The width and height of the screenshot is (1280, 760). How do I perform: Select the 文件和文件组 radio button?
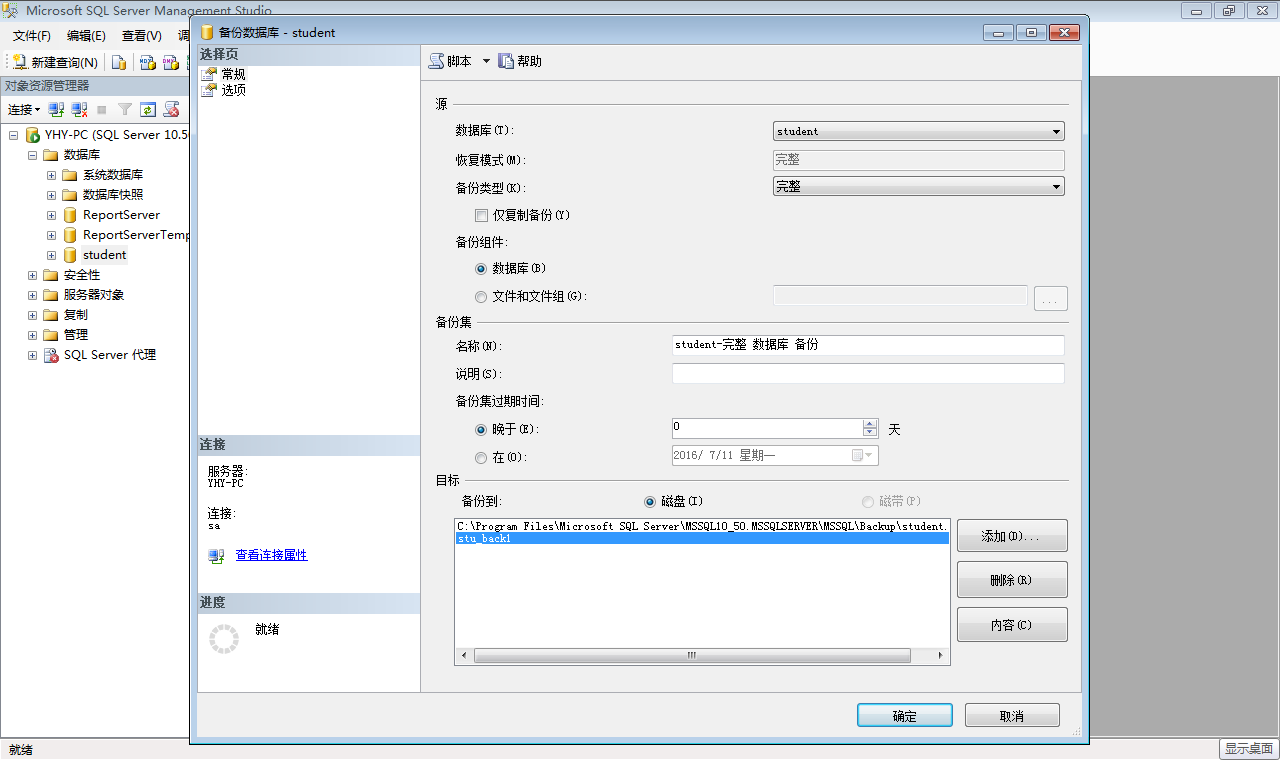click(x=481, y=297)
